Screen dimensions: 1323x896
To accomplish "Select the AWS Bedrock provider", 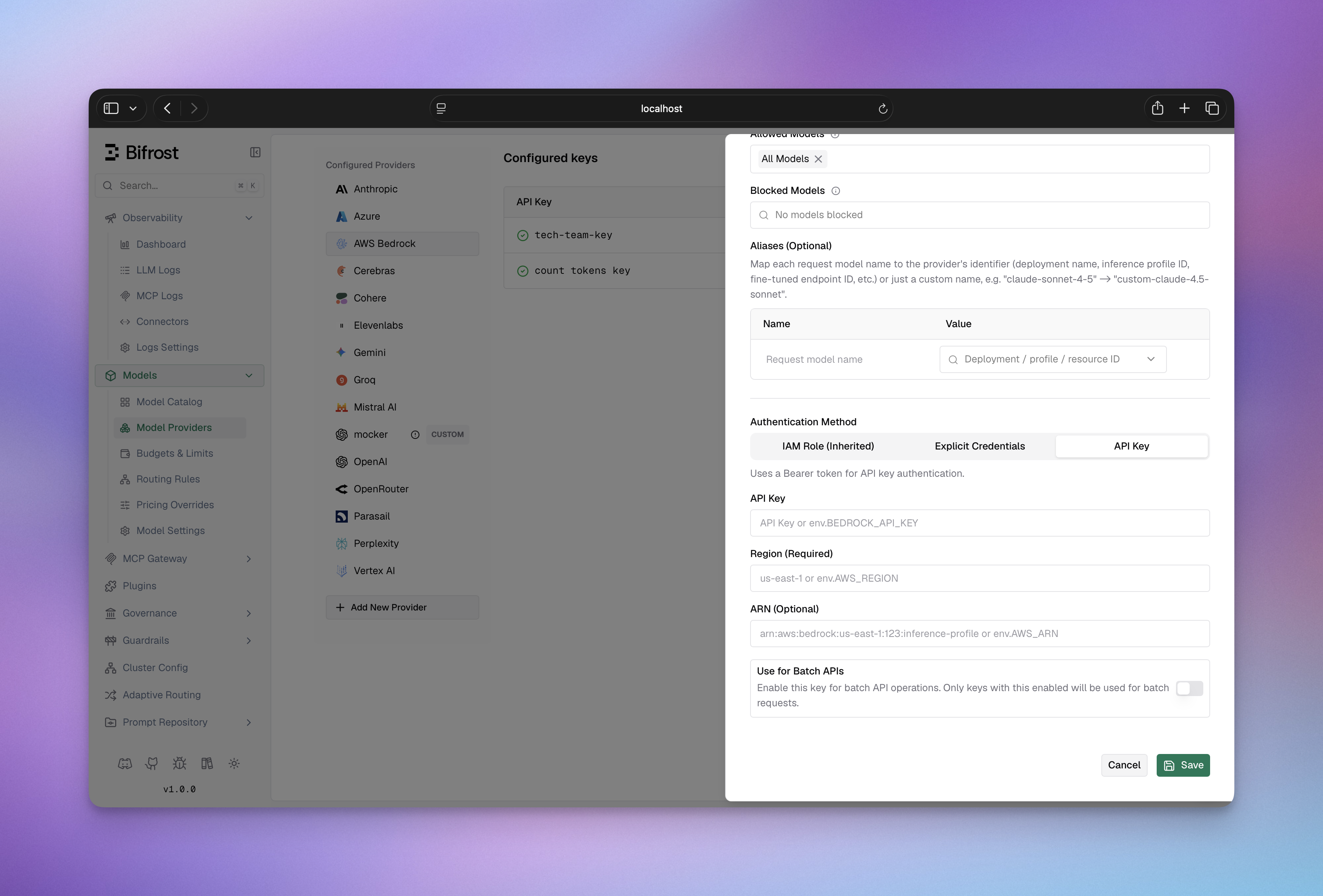I will click(x=402, y=244).
